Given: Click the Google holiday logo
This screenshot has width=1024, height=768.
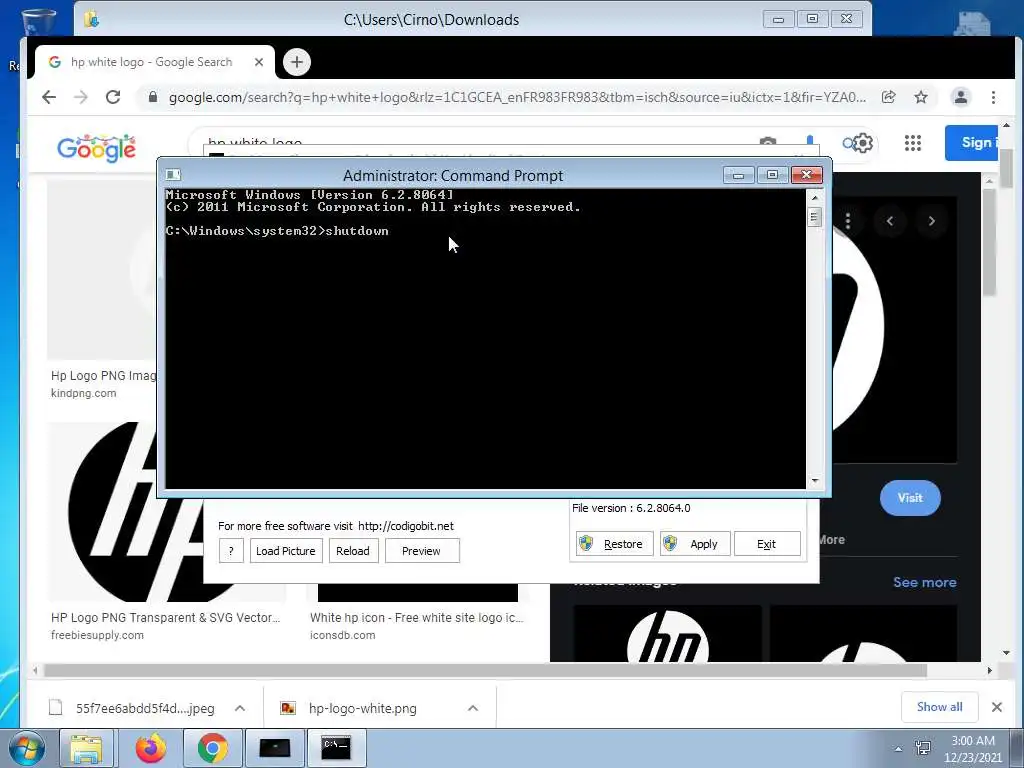Looking at the screenshot, I should (97, 149).
